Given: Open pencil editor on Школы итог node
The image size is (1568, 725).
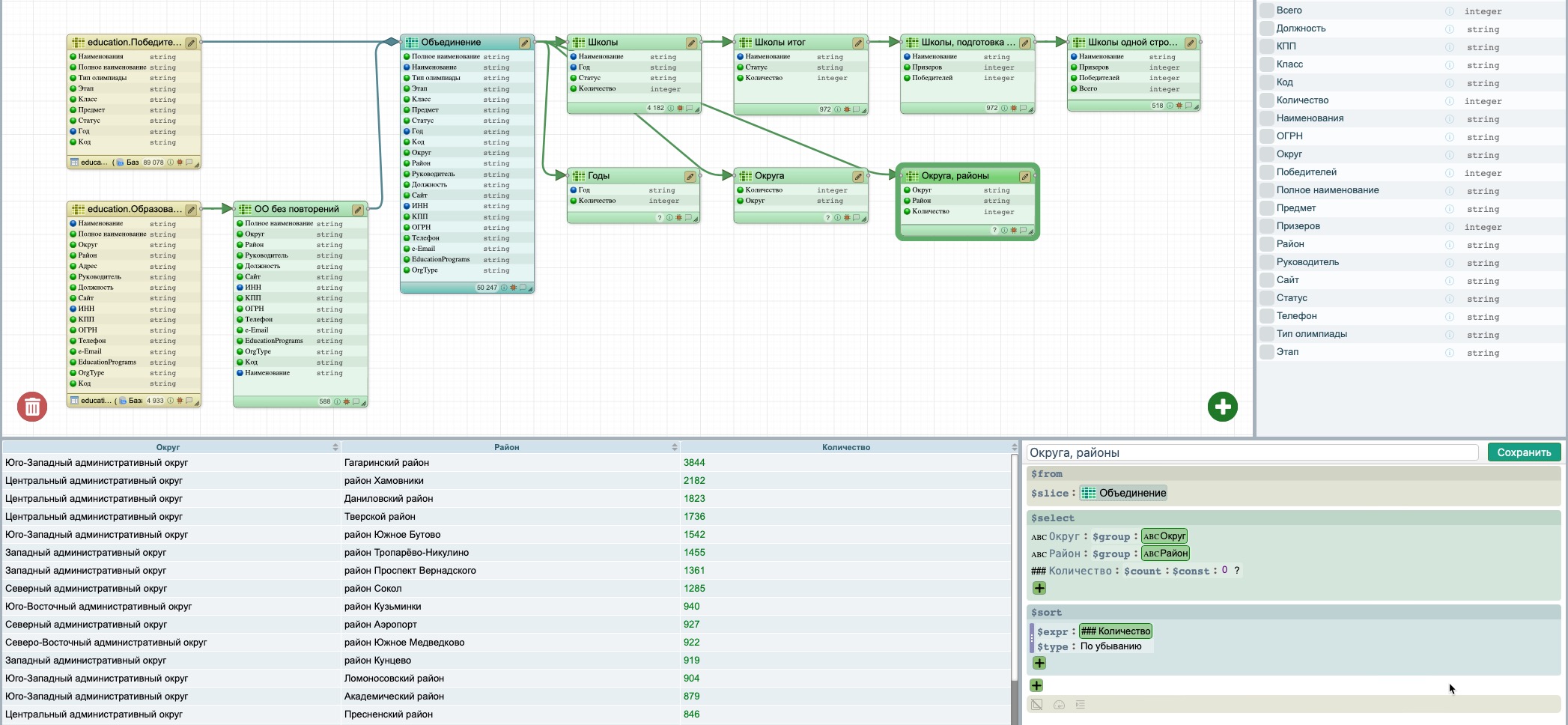Looking at the screenshot, I should [858, 43].
